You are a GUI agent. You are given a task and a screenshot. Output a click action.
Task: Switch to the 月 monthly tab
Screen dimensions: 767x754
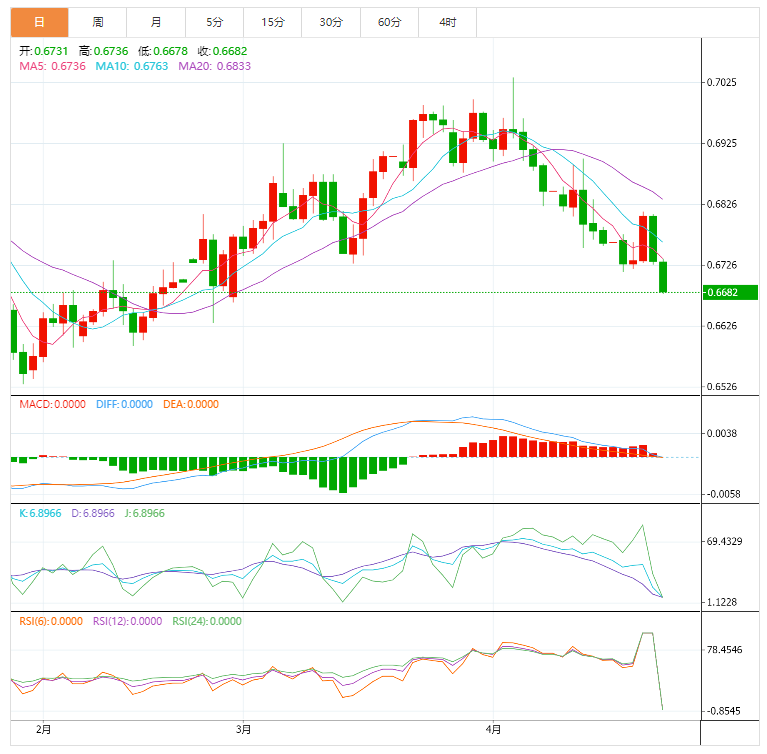pos(156,22)
